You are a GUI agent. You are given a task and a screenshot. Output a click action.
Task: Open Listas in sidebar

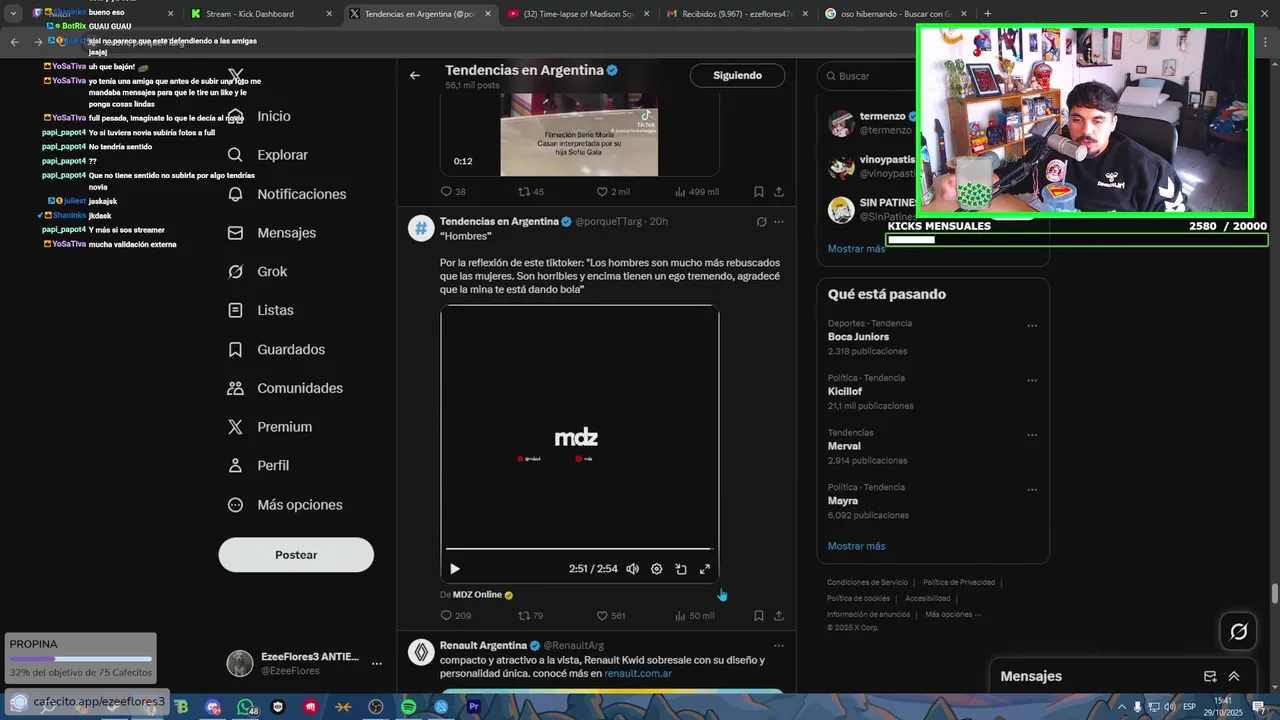coord(260,311)
